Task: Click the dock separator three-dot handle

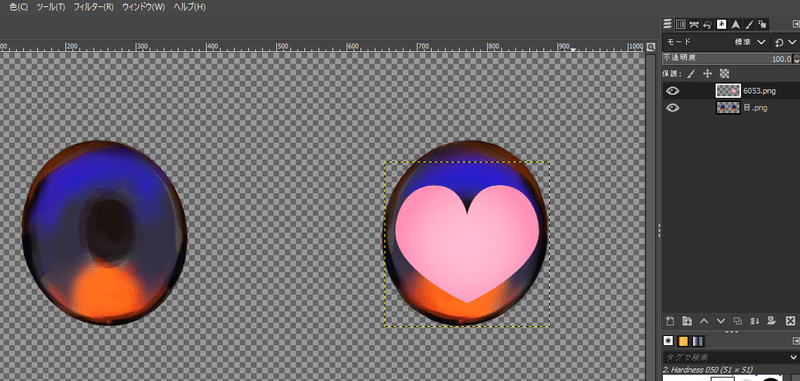Action: [731, 332]
